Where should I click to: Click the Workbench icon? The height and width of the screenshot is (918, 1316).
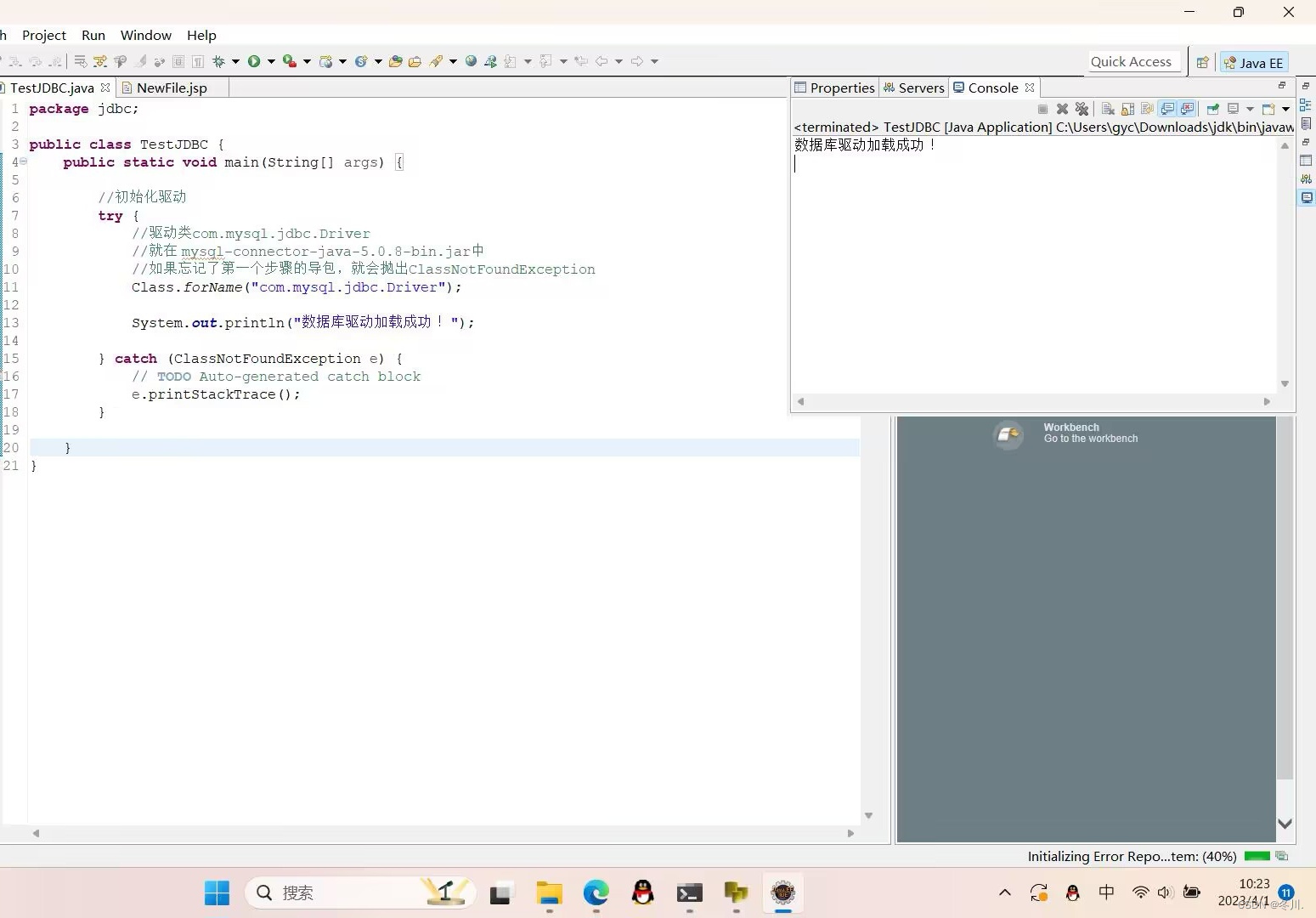click(x=1008, y=434)
